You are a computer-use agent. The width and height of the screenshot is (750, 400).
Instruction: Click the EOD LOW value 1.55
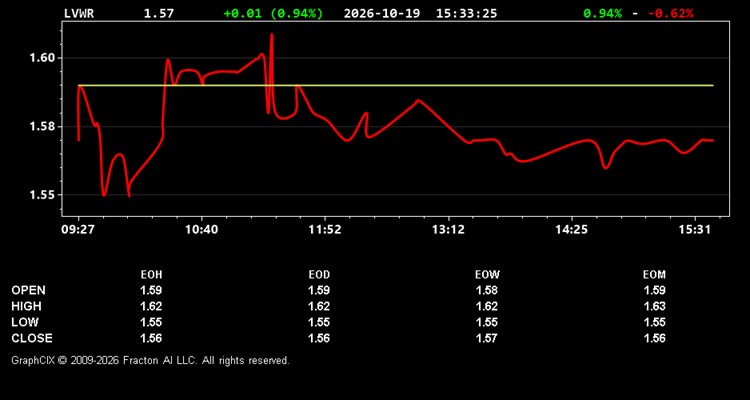pyautogui.click(x=319, y=322)
